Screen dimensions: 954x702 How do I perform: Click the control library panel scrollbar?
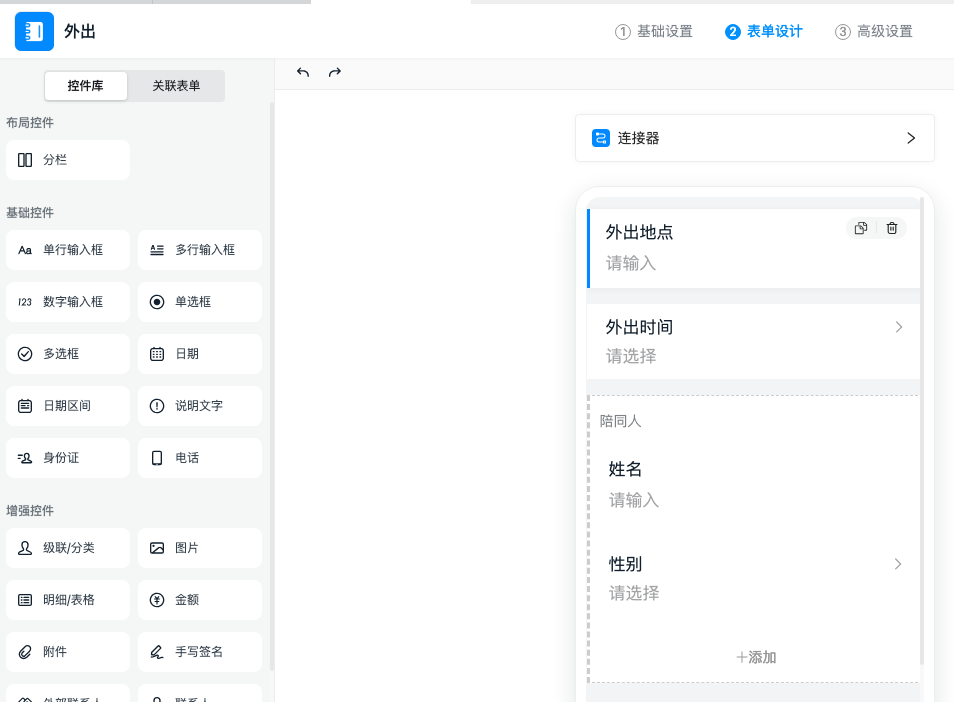(271, 386)
